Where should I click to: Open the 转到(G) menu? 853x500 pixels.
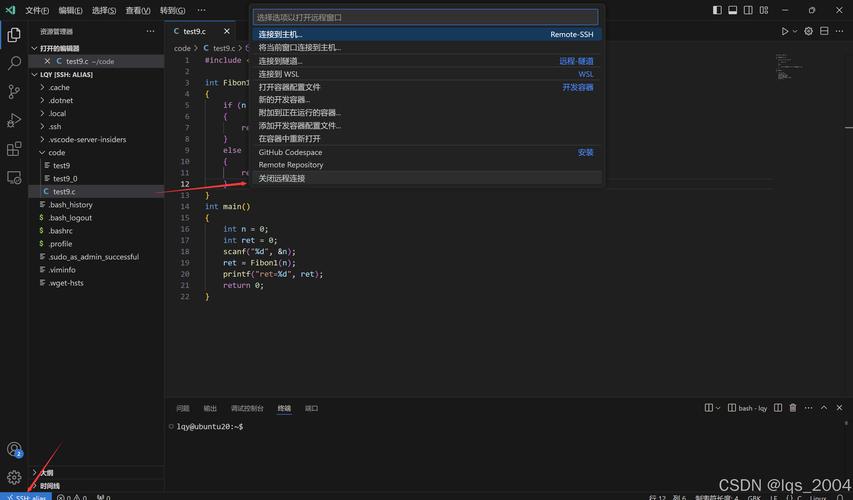(172, 10)
